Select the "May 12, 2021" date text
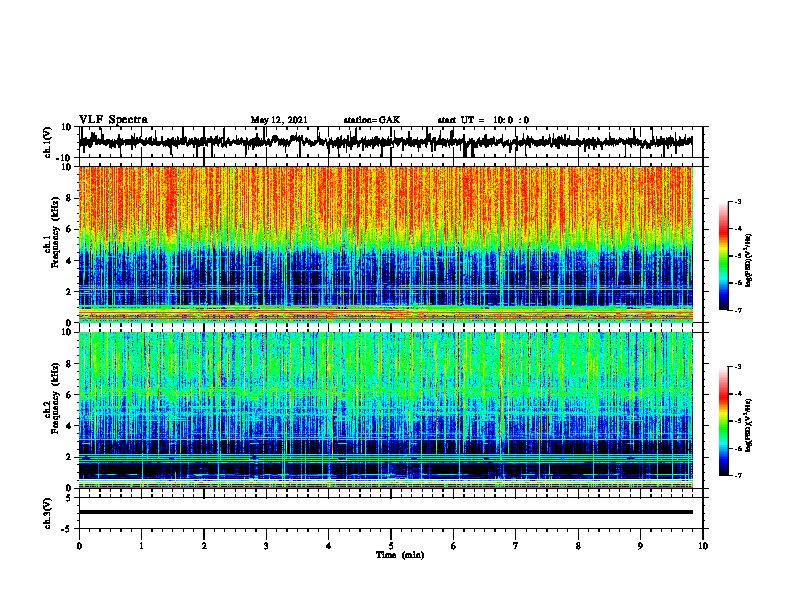This screenshot has height=612, width=792. (x=279, y=120)
